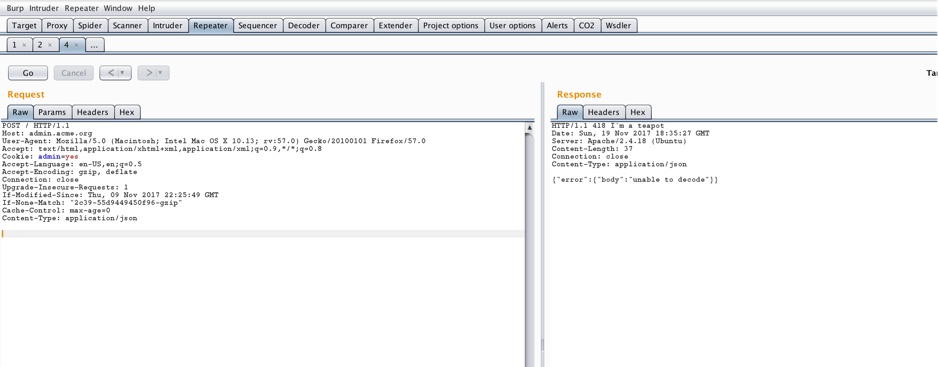This screenshot has width=938, height=367.
Task: Switch to the Proxy tab
Action: point(57,26)
